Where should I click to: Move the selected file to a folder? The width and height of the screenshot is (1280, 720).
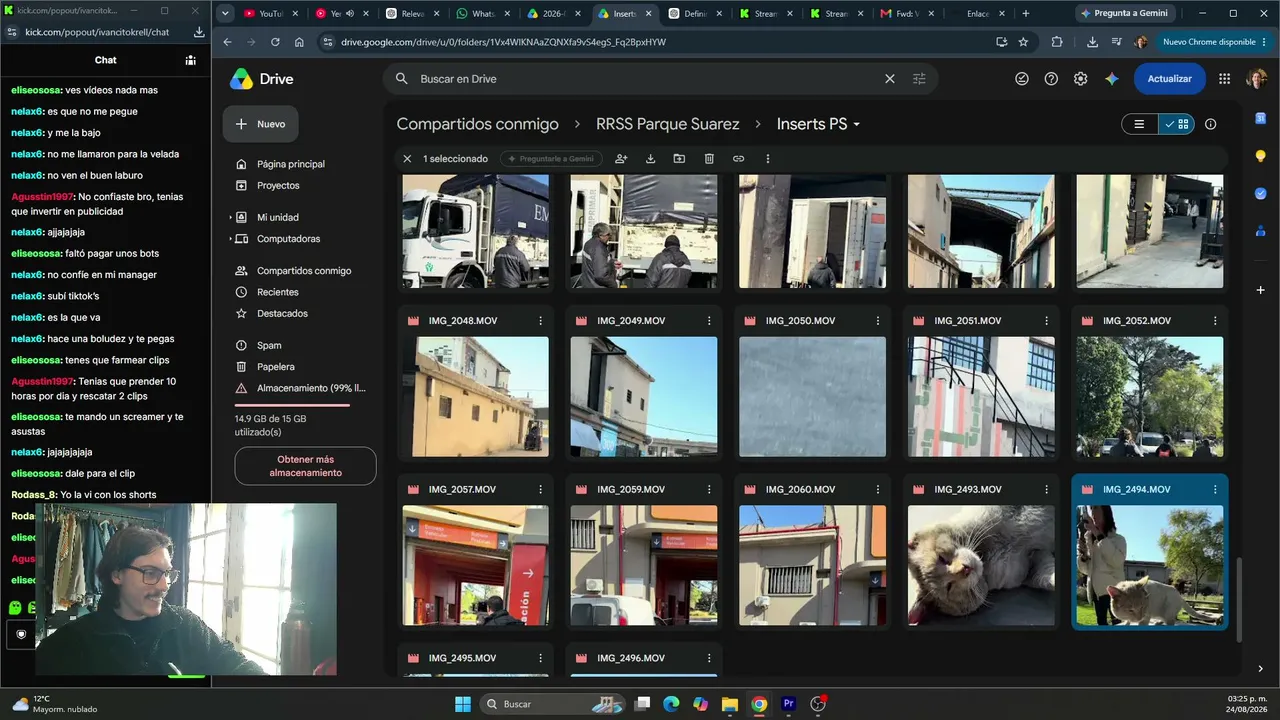pyautogui.click(x=679, y=159)
